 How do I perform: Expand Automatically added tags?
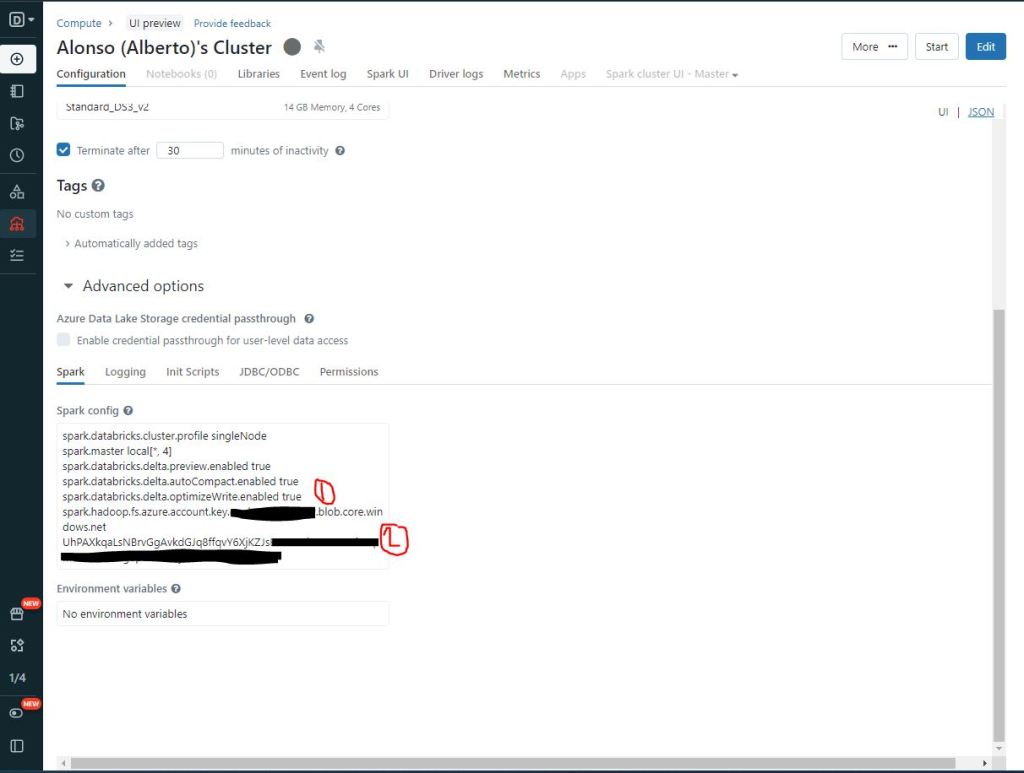click(x=130, y=244)
